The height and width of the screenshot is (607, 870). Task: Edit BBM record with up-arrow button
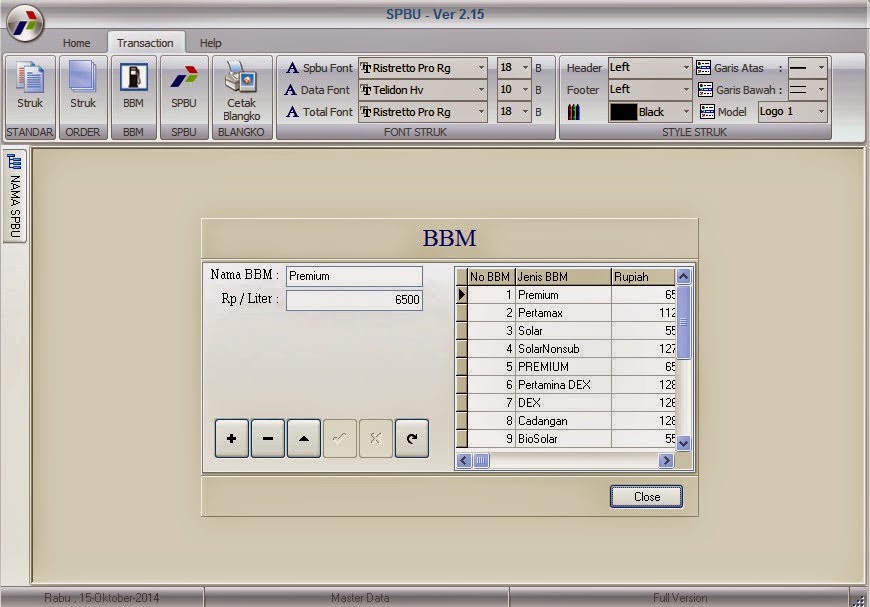[x=304, y=438]
